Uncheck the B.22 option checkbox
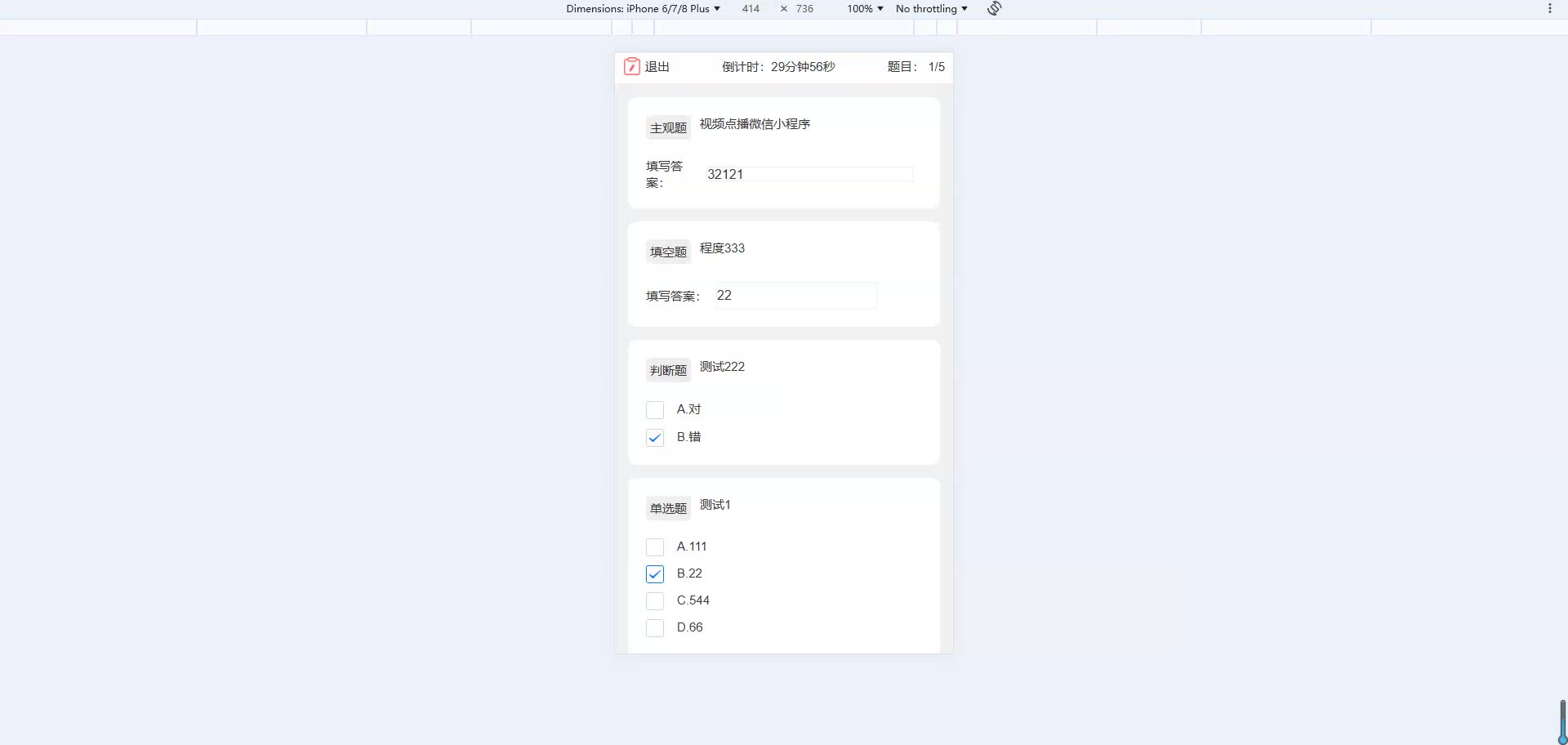1568x745 pixels. pos(655,573)
